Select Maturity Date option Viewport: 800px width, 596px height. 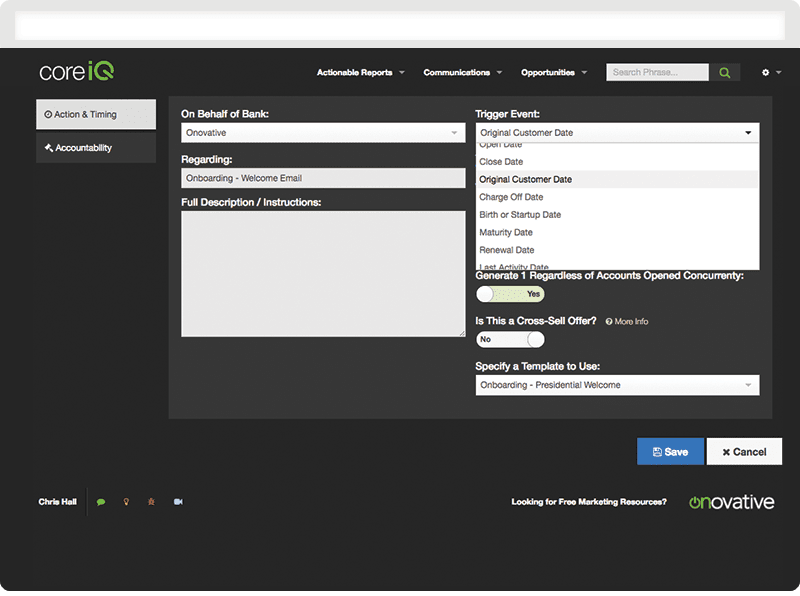click(617, 233)
